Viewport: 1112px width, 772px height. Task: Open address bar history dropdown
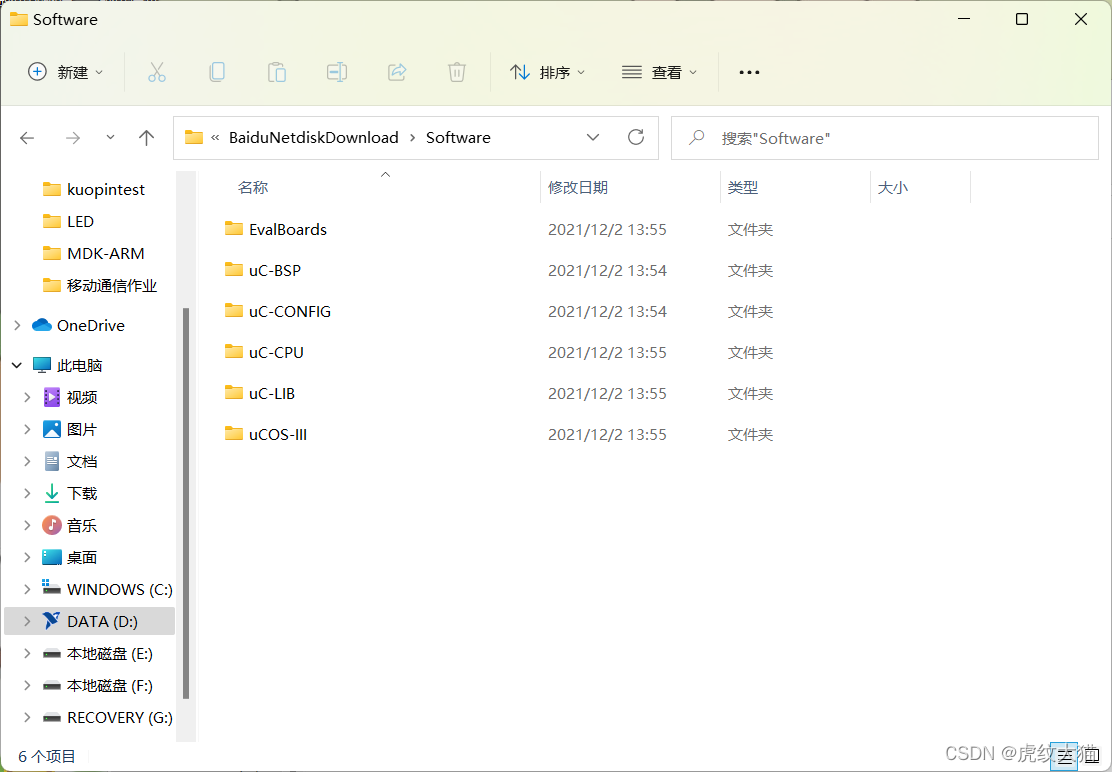pos(593,138)
